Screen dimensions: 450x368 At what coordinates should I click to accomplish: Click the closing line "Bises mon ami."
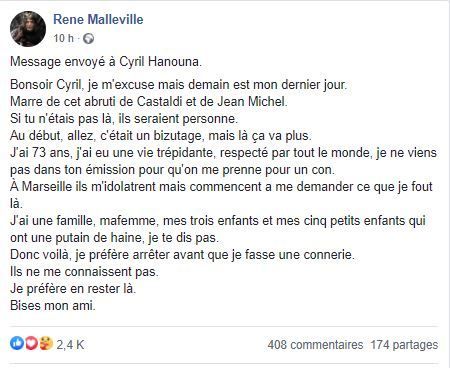[53, 306]
